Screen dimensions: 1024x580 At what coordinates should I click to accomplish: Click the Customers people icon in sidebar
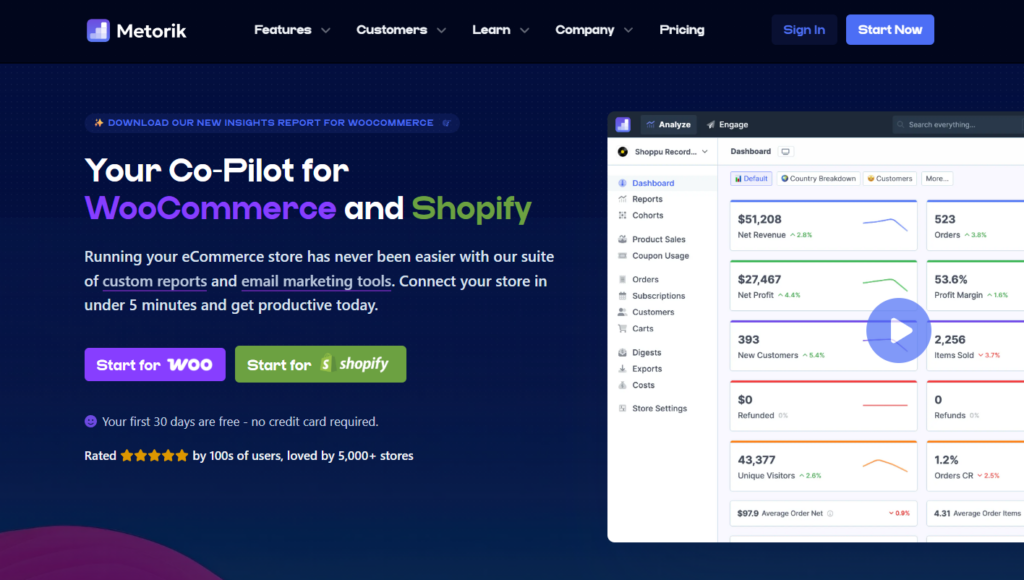tap(622, 312)
